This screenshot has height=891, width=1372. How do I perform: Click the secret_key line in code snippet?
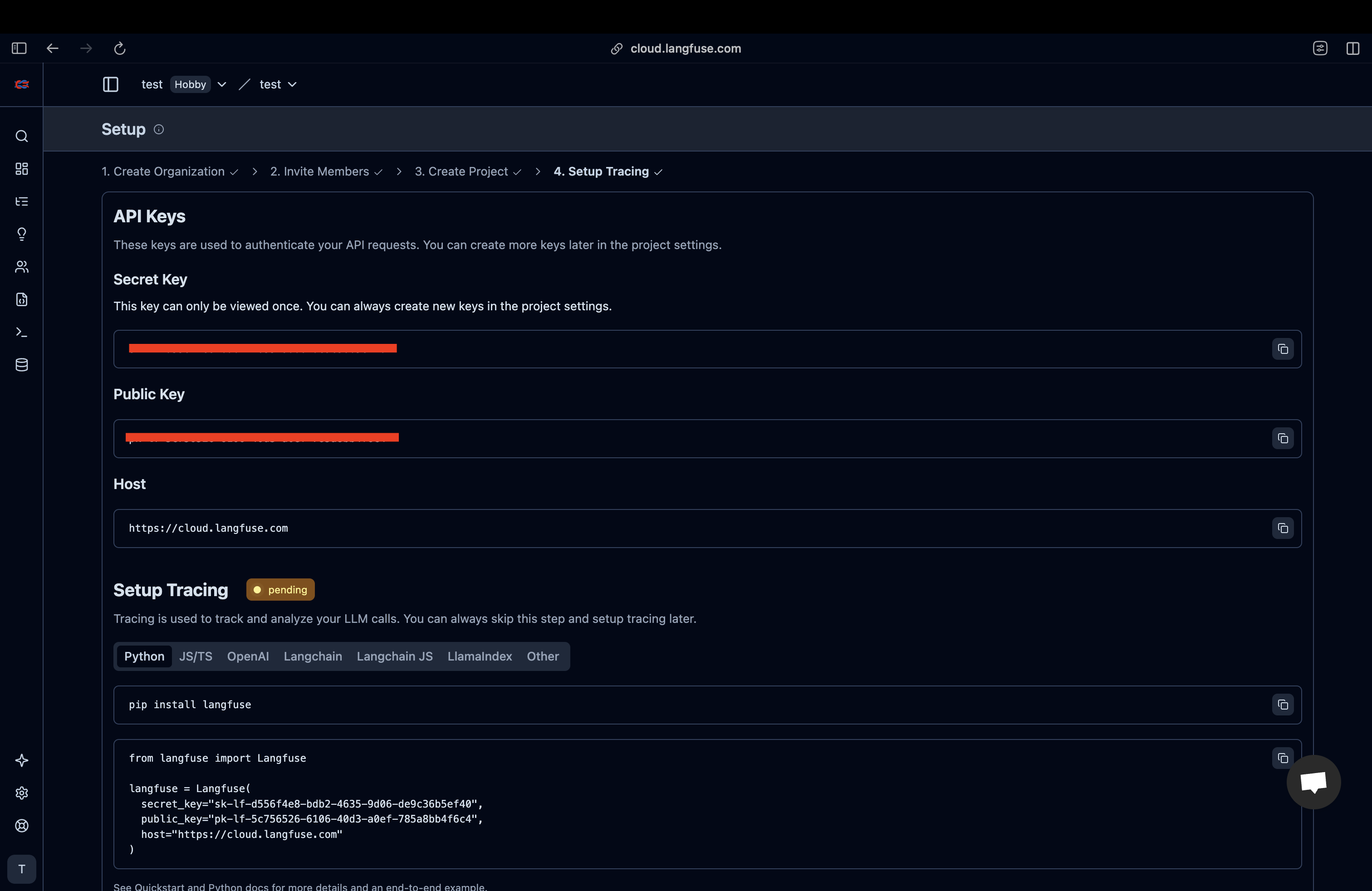[x=312, y=804]
